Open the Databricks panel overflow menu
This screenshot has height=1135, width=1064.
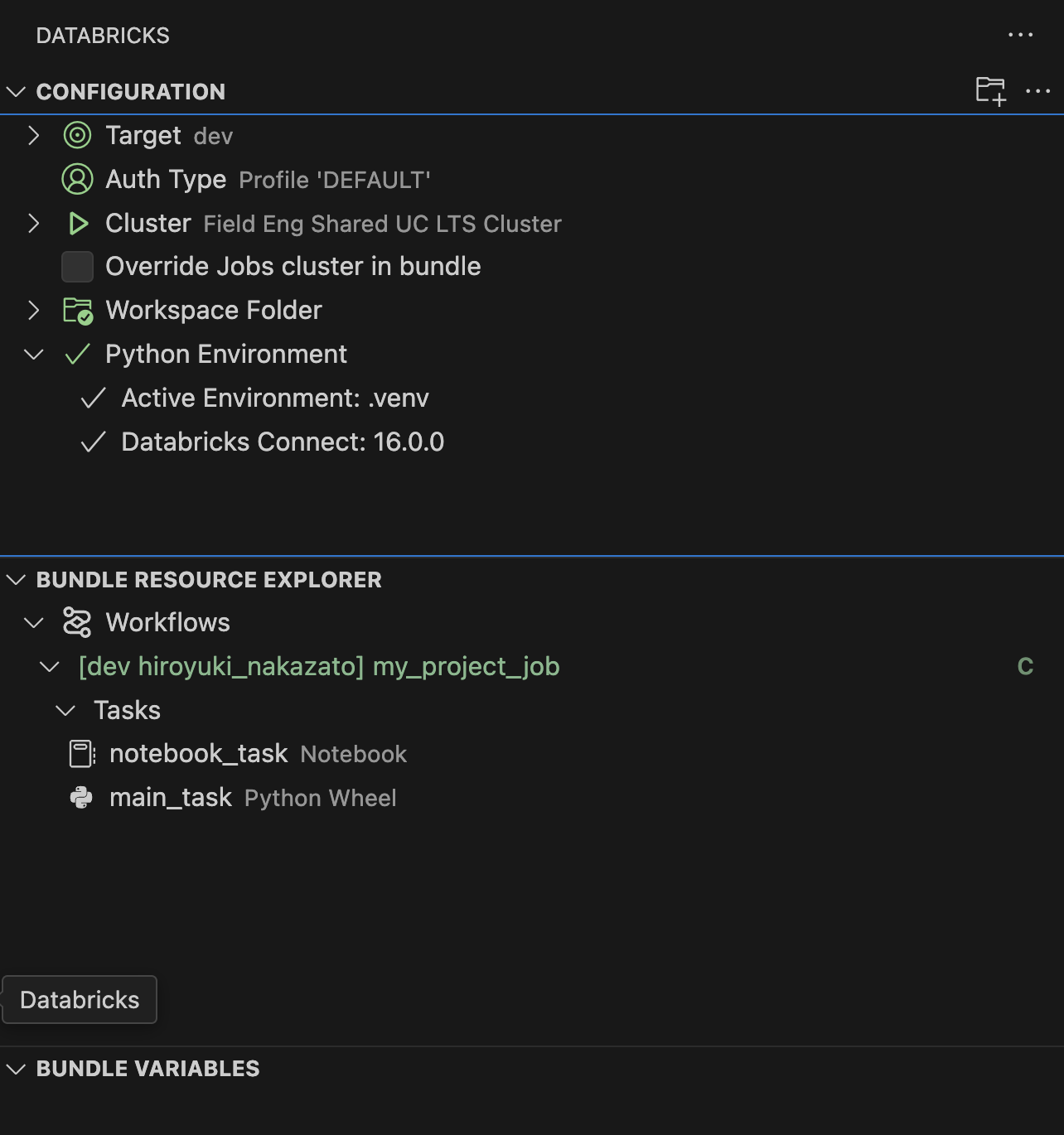pos(1018,34)
